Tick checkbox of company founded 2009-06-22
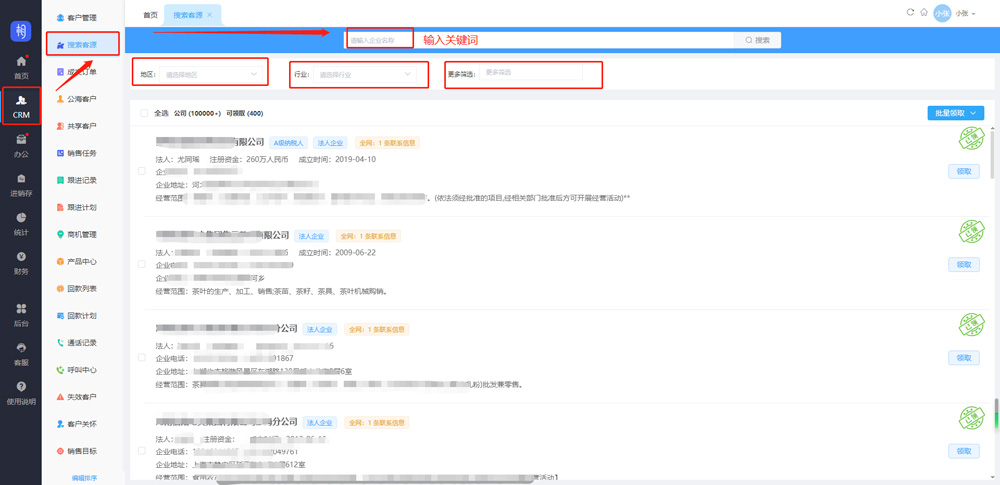1000x485 pixels. pos(142,264)
